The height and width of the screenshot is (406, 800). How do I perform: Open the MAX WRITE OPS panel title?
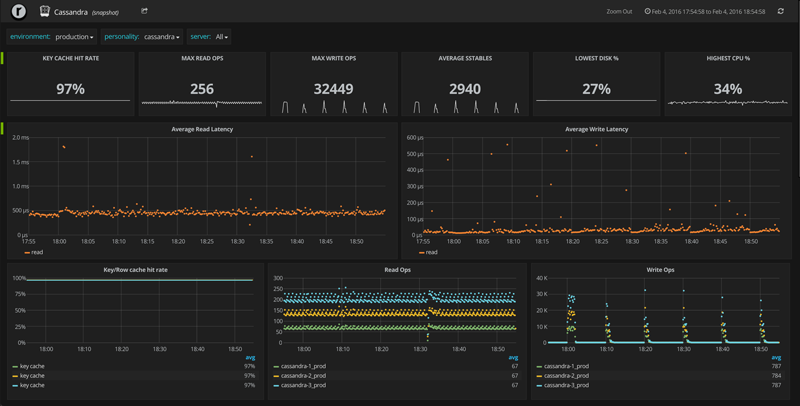point(334,58)
